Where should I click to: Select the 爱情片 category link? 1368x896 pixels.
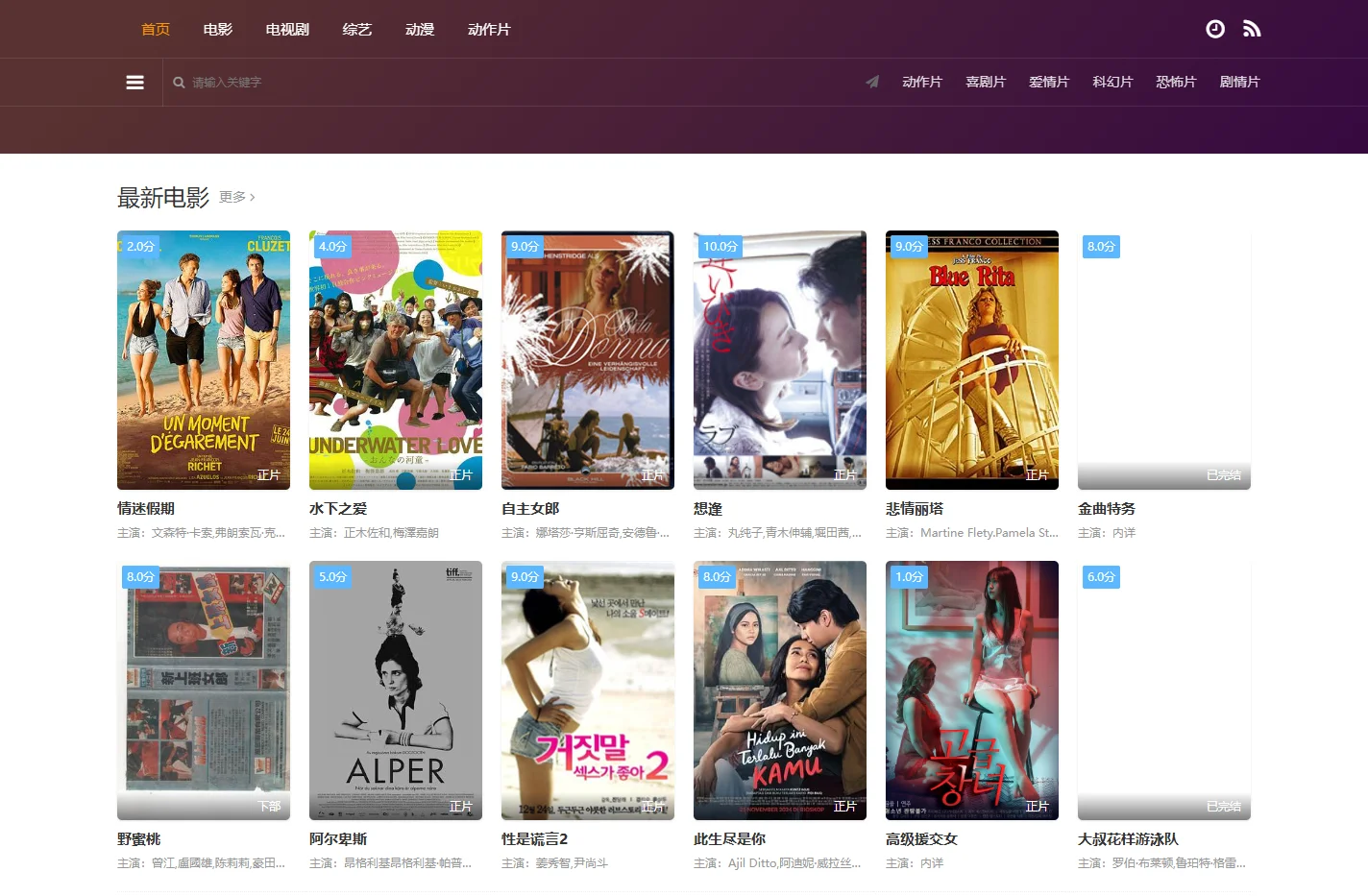coord(1049,82)
